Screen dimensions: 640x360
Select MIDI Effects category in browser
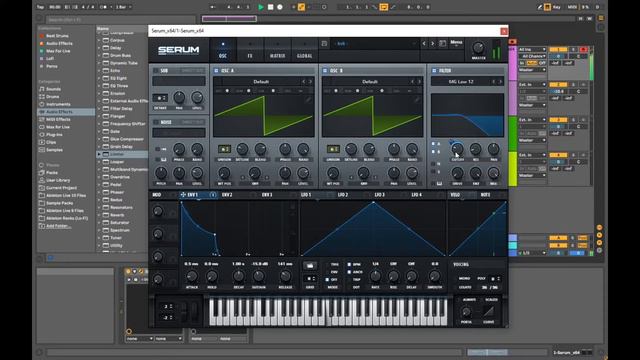click(58, 120)
